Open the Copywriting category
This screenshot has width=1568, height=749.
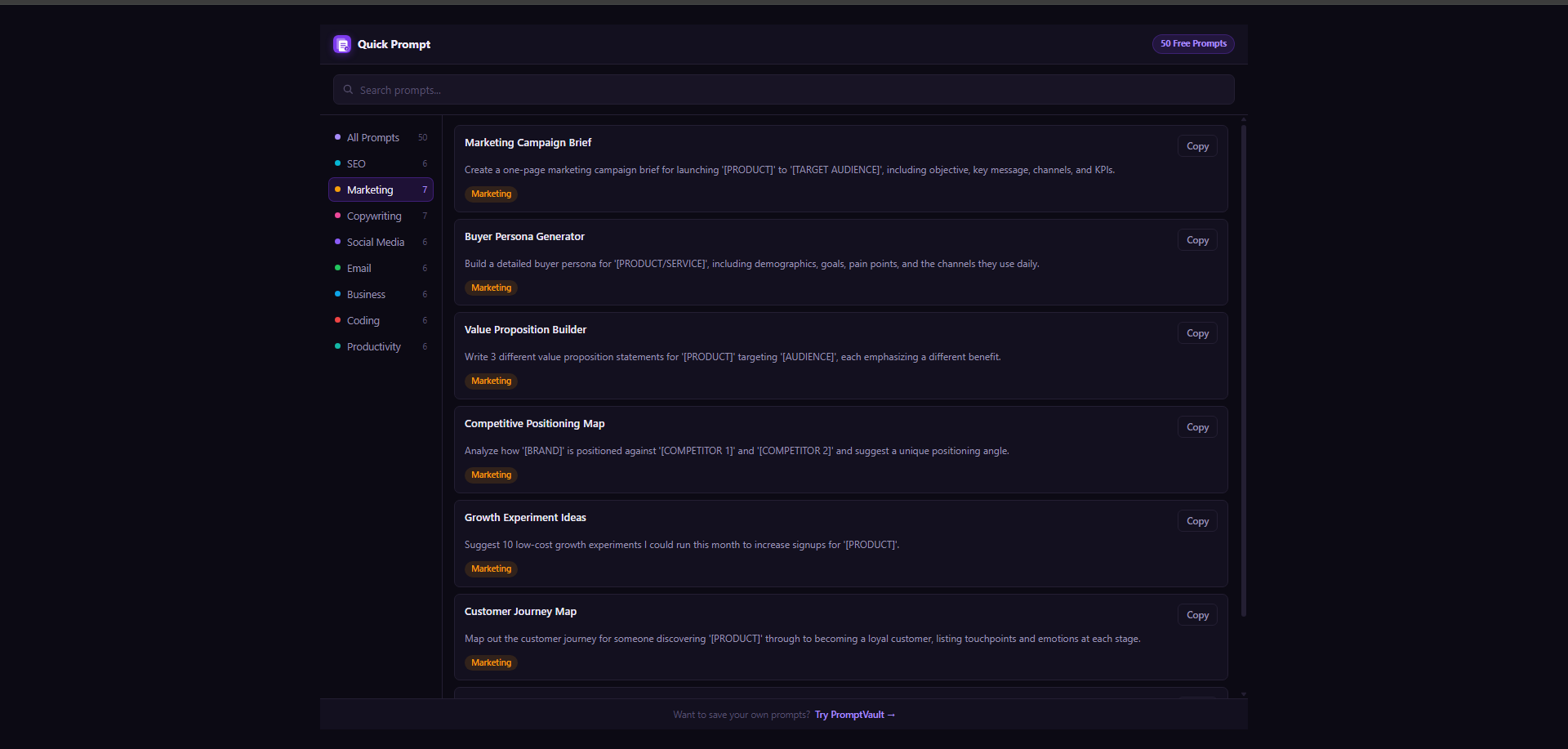pyautogui.click(x=381, y=216)
